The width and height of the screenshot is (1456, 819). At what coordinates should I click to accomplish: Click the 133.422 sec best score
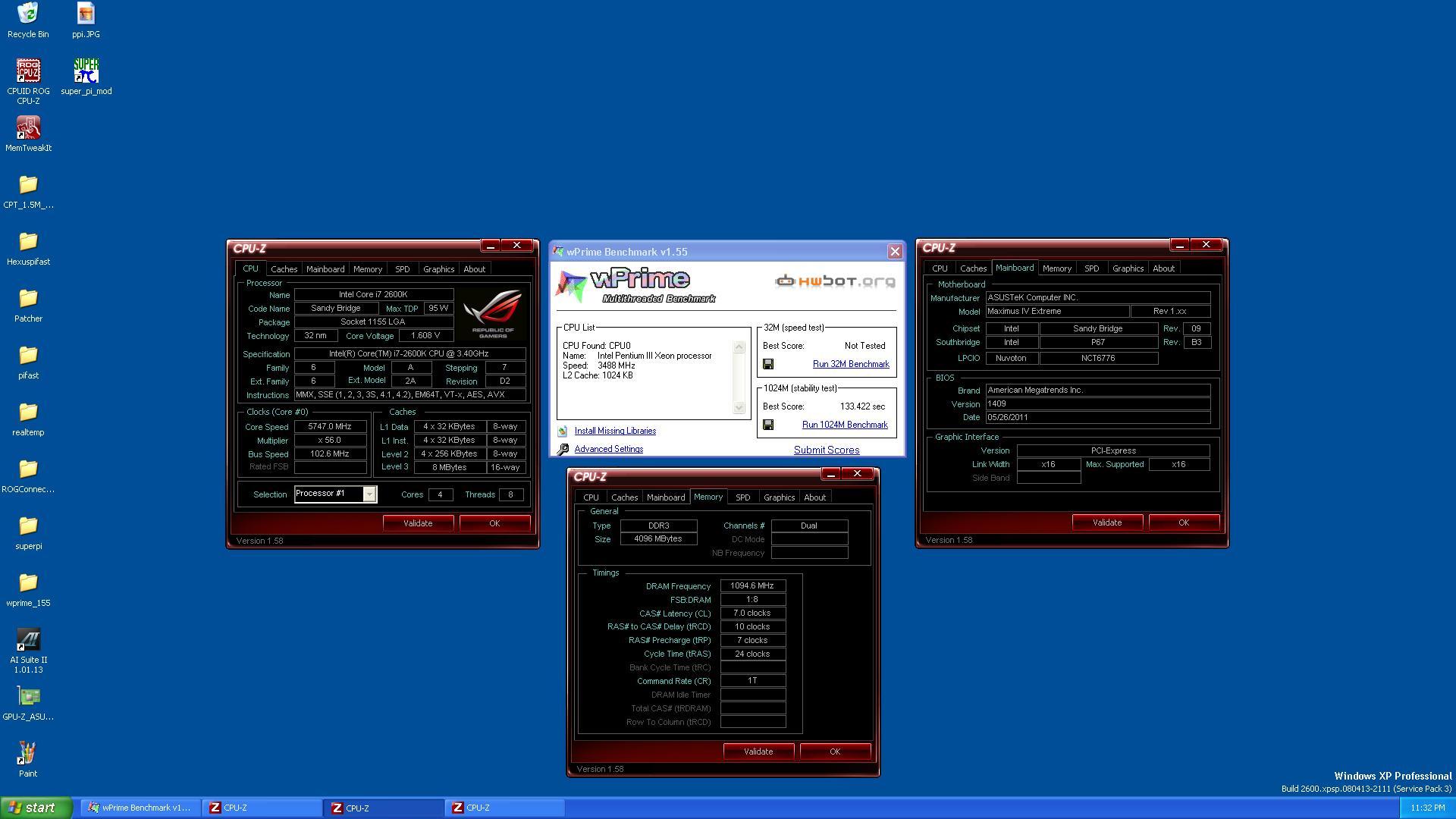(862, 406)
